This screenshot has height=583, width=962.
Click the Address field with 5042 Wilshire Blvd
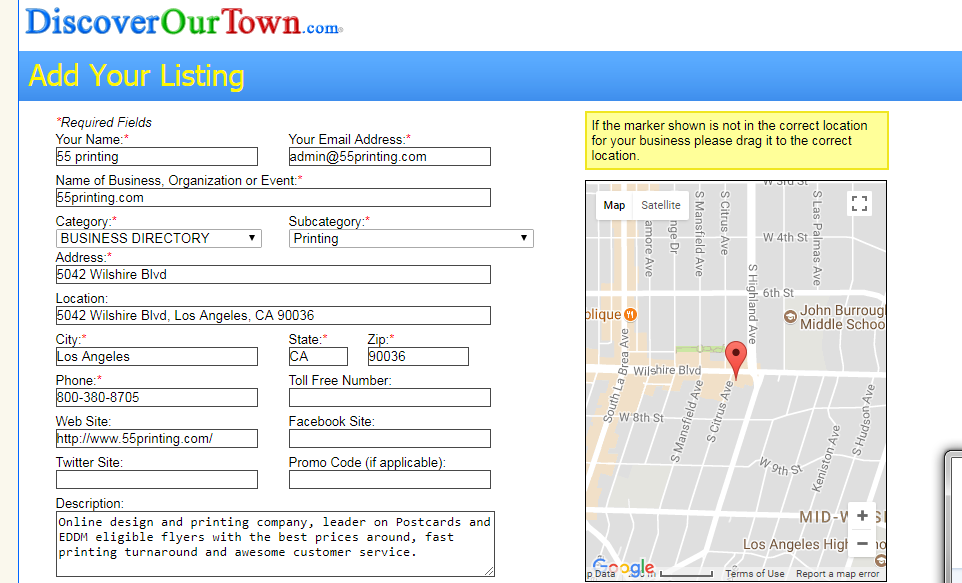point(273,274)
